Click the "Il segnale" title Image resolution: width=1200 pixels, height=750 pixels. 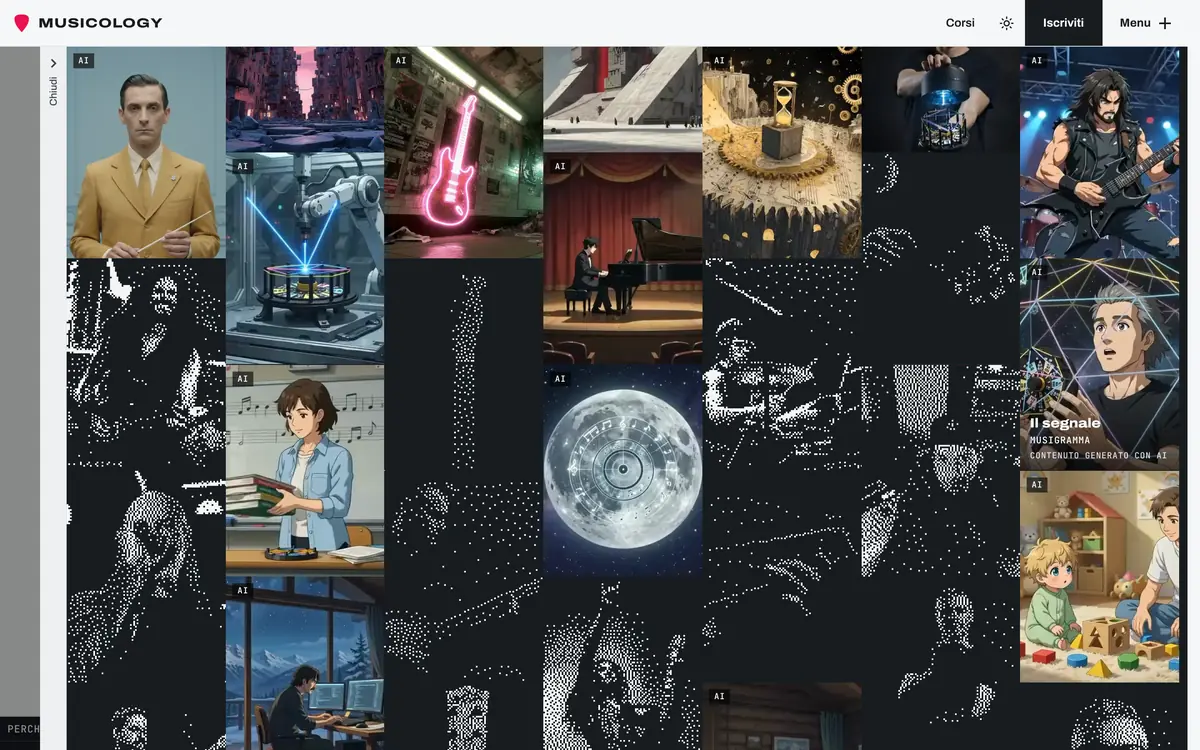[1065, 423]
